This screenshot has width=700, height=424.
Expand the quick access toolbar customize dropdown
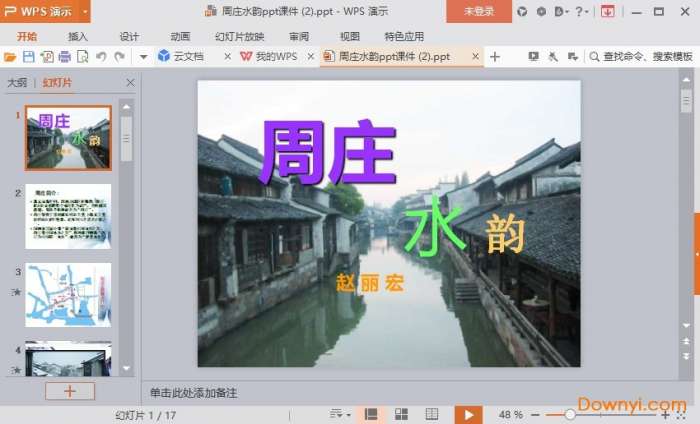point(143,56)
